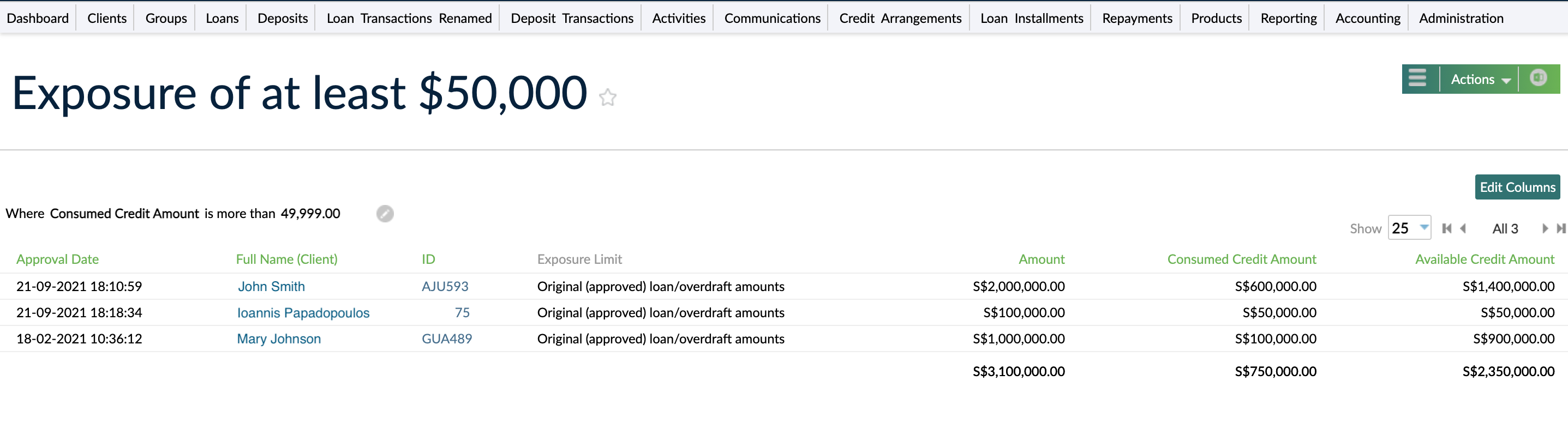Open the Products menu
Image resolution: width=1568 pixels, height=423 pixels.
click(x=1216, y=18)
